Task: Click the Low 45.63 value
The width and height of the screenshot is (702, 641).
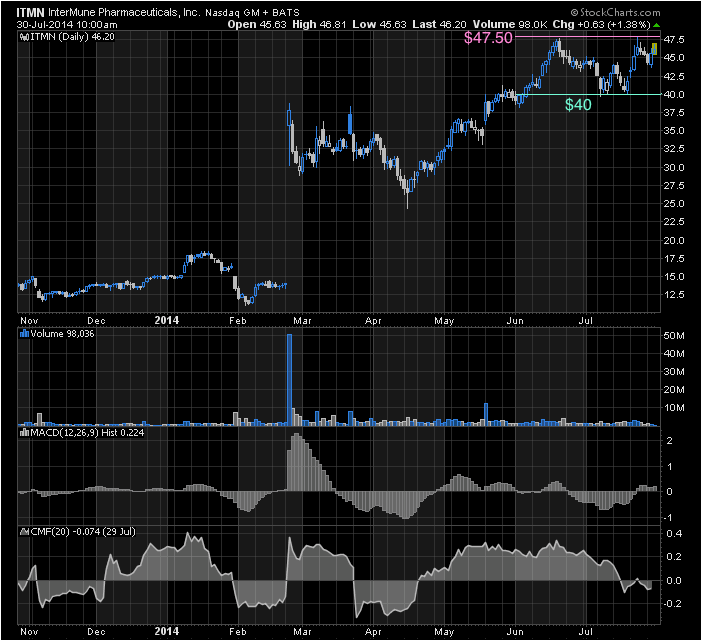Action: 379,25
